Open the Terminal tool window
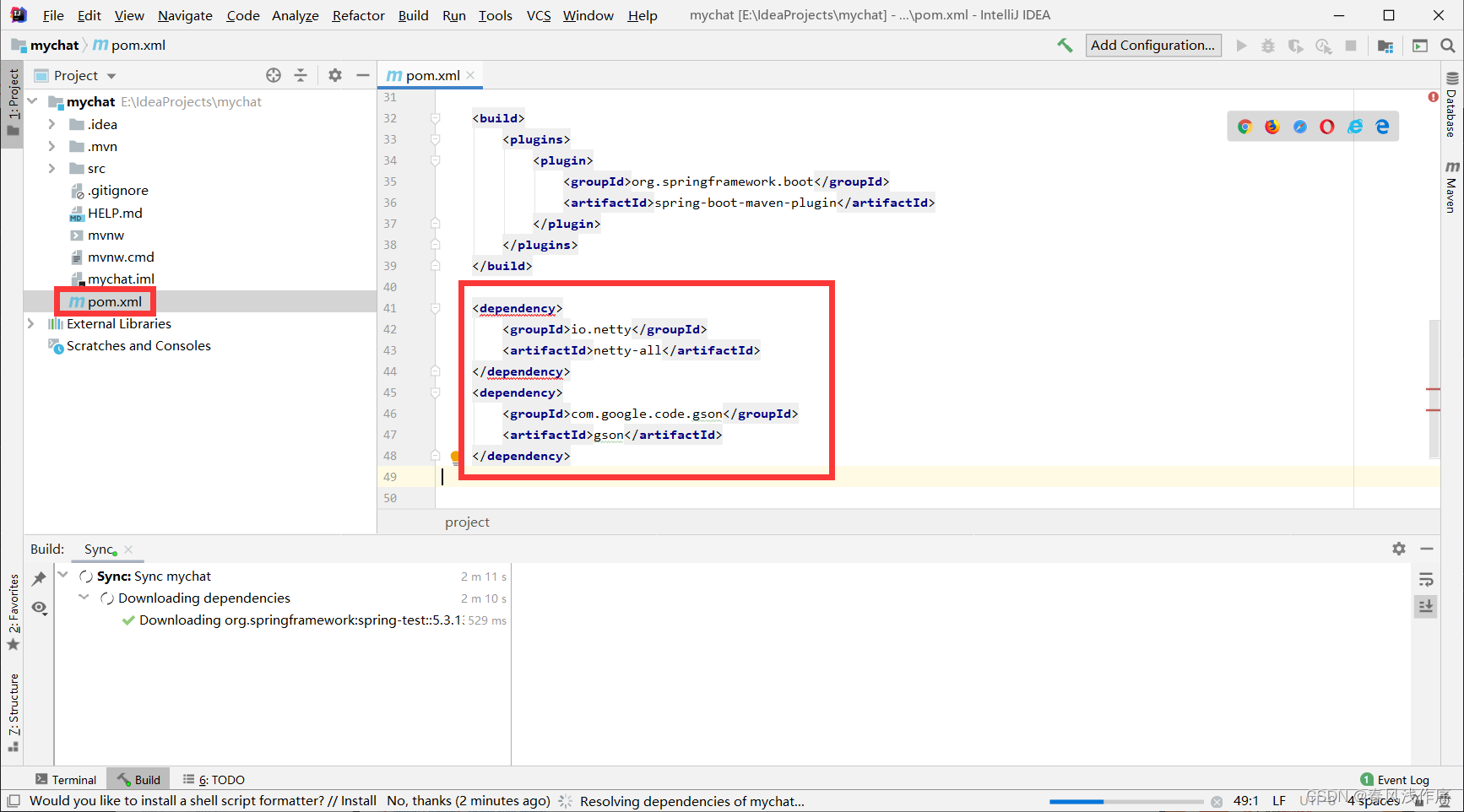The width and height of the screenshot is (1464, 812). (66, 780)
